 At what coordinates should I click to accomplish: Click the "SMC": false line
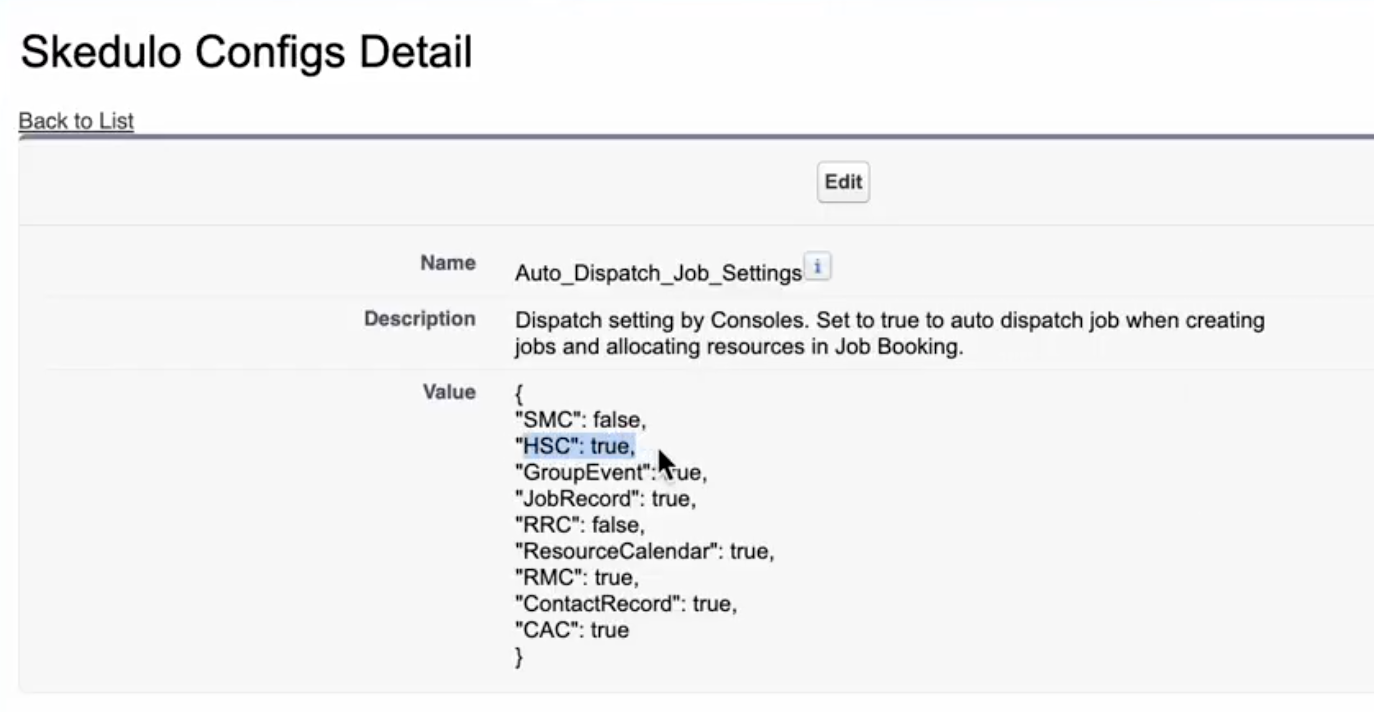pos(580,421)
